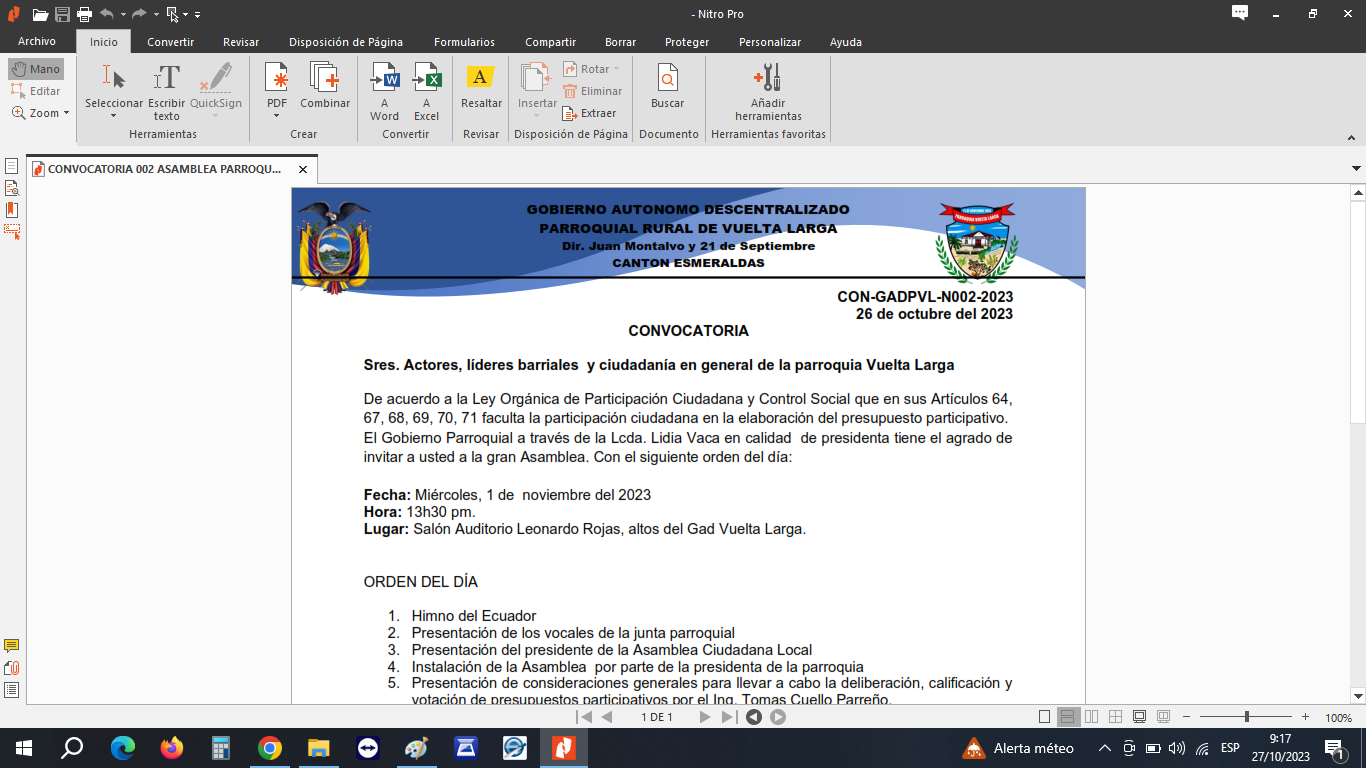This screenshot has width=1366, height=768.
Task: Expand the Zoom dropdown
Action: [66, 113]
